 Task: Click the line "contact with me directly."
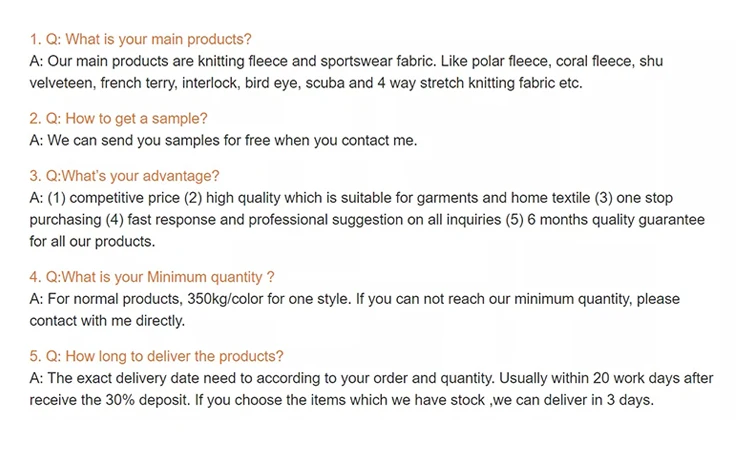pyautogui.click(x=107, y=321)
